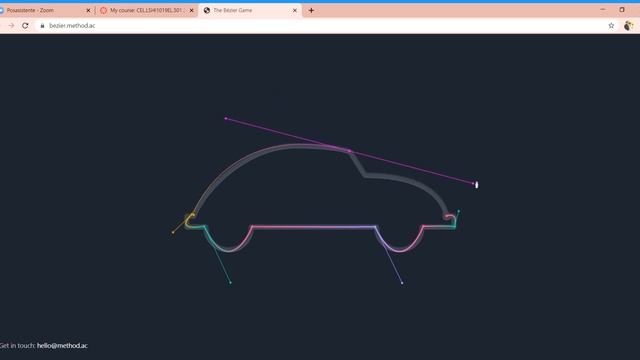The width and height of the screenshot is (640, 360).
Task: Go forward in browser history
Action: point(11,25)
